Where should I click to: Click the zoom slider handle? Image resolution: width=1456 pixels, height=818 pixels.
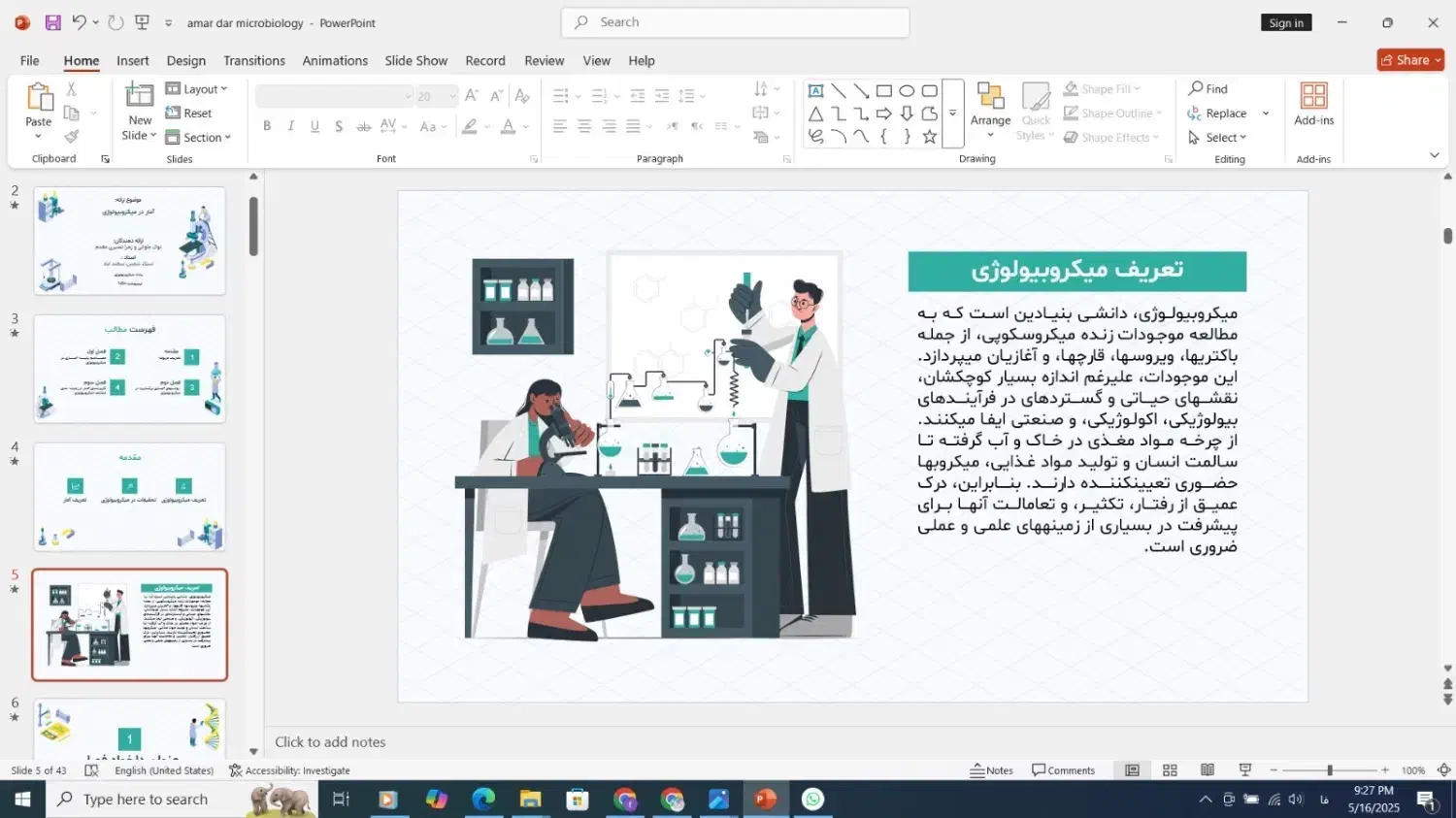[1330, 770]
